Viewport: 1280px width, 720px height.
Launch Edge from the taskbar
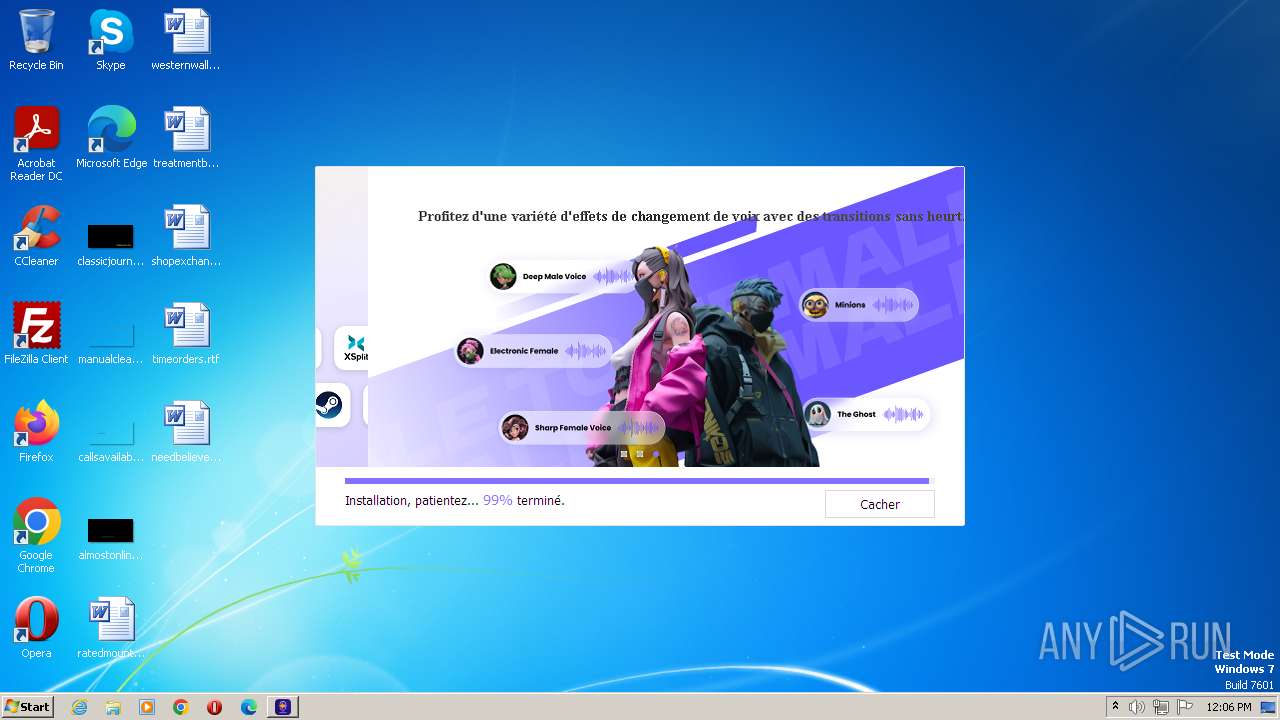(249, 707)
